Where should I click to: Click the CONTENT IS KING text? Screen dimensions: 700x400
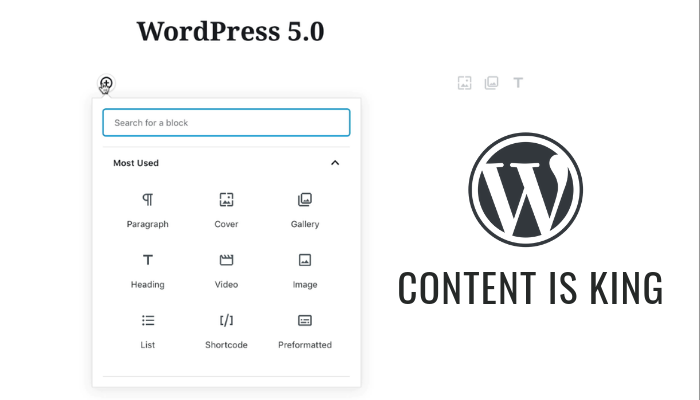click(x=530, y=288)
